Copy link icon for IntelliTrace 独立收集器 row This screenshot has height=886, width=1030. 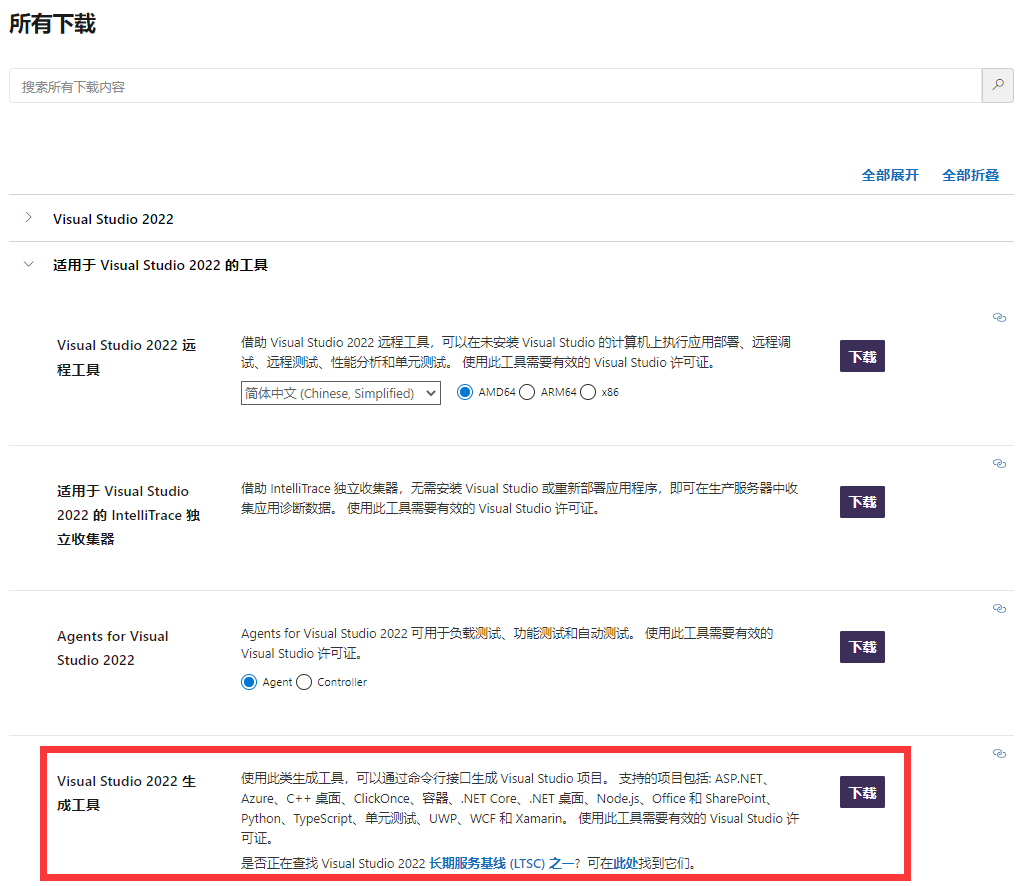pos(999,464)
